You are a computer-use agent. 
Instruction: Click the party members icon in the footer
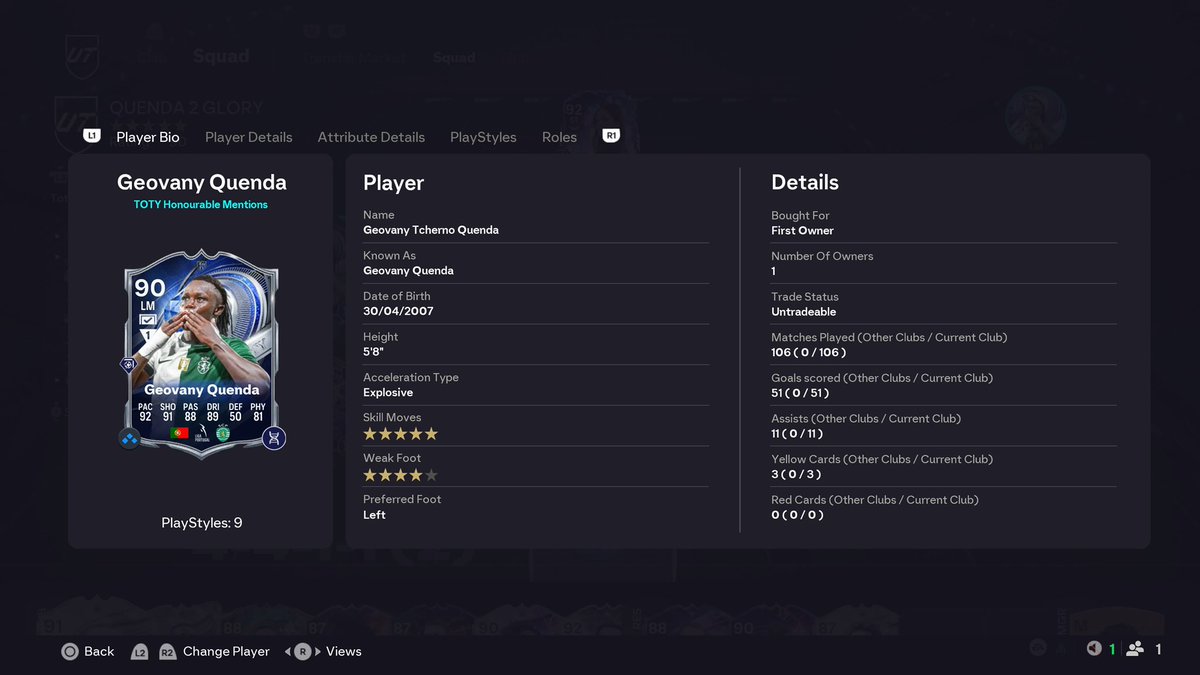(1135, 649)
